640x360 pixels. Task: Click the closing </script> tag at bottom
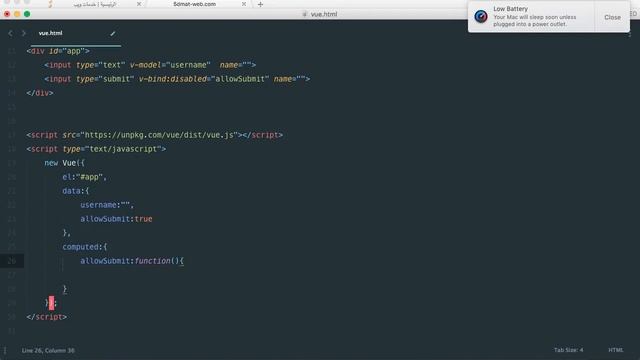pyautogui.click(x=47, y=317)
